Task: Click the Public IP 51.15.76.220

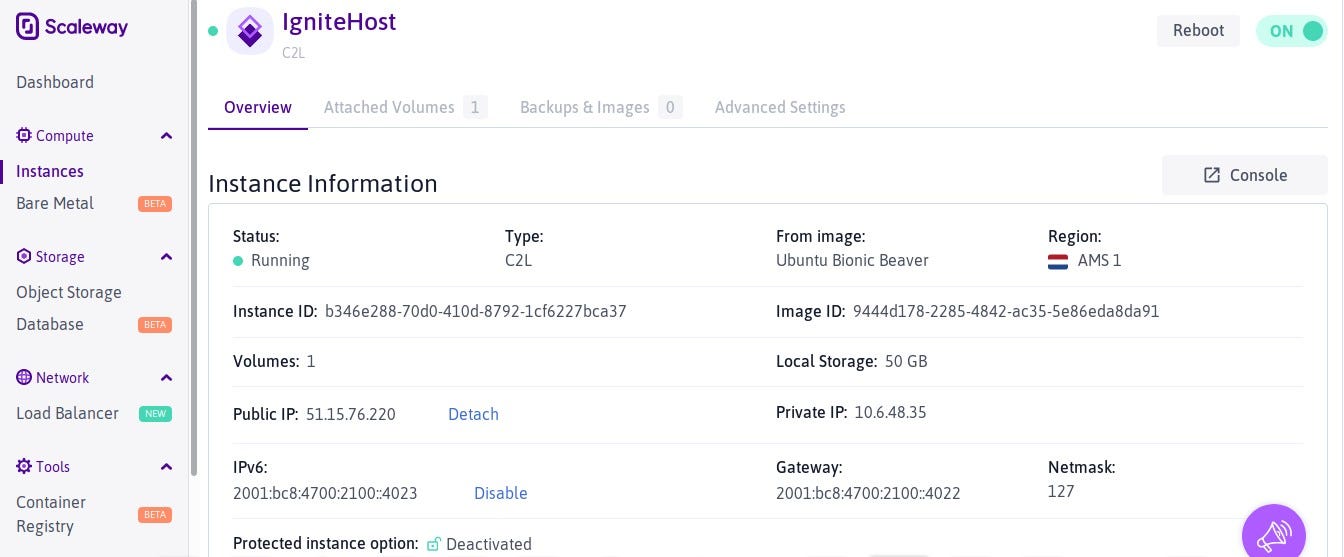Action: click(x=351, y=414)
